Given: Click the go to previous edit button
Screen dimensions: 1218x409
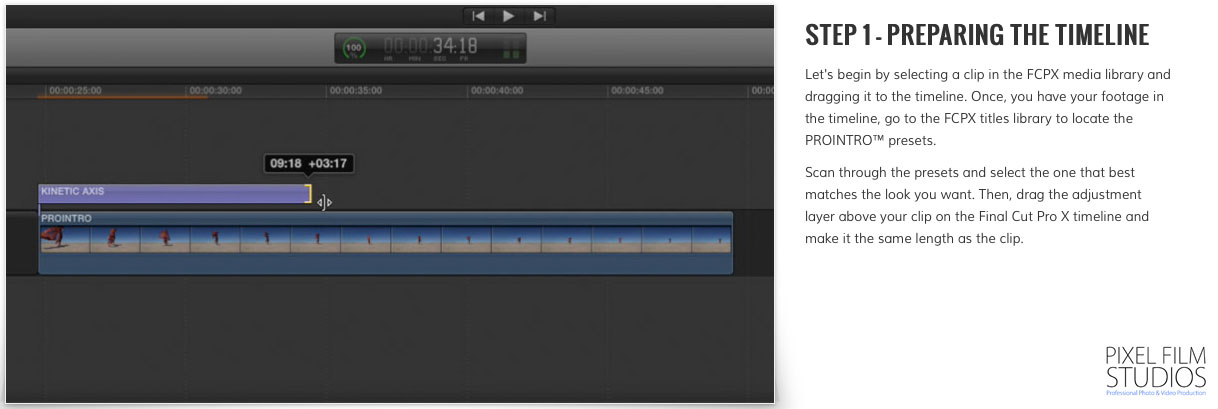Looking at the screenshot, I should [479, 15].
